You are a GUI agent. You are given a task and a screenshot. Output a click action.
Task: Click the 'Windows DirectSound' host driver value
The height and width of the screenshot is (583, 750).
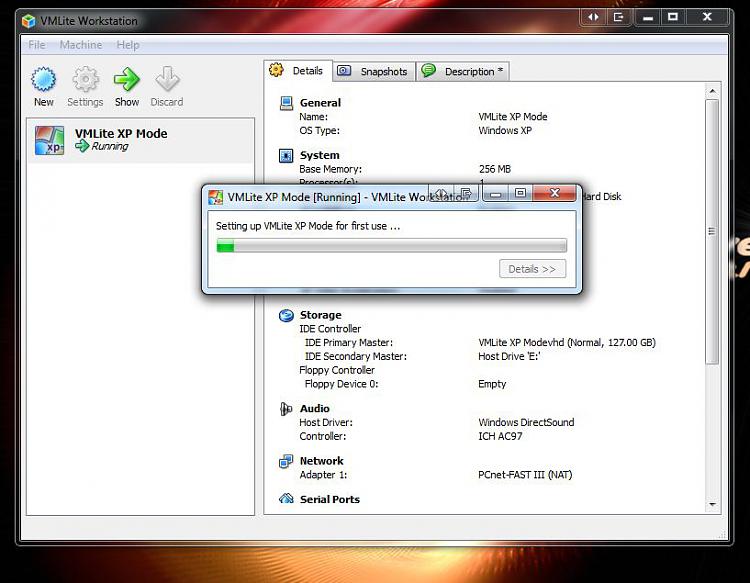point(526,423)
